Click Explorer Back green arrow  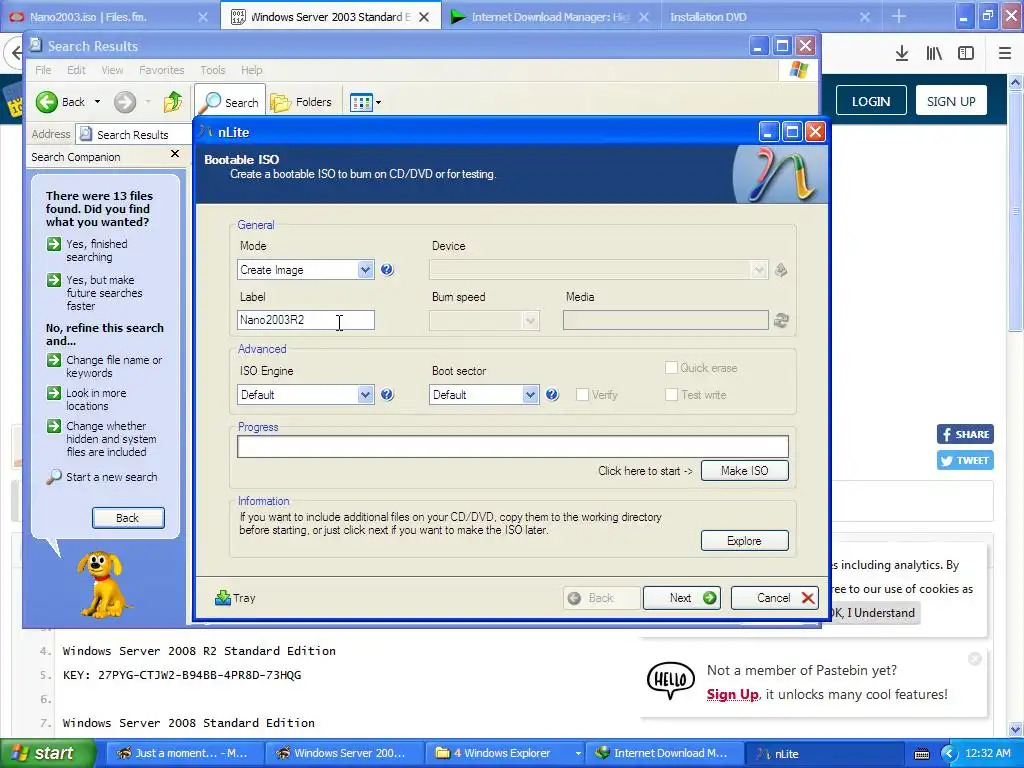click(x=47, y=102)
